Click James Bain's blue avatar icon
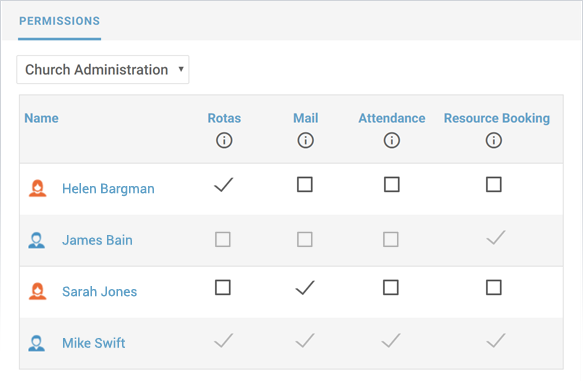 (36, 240)
